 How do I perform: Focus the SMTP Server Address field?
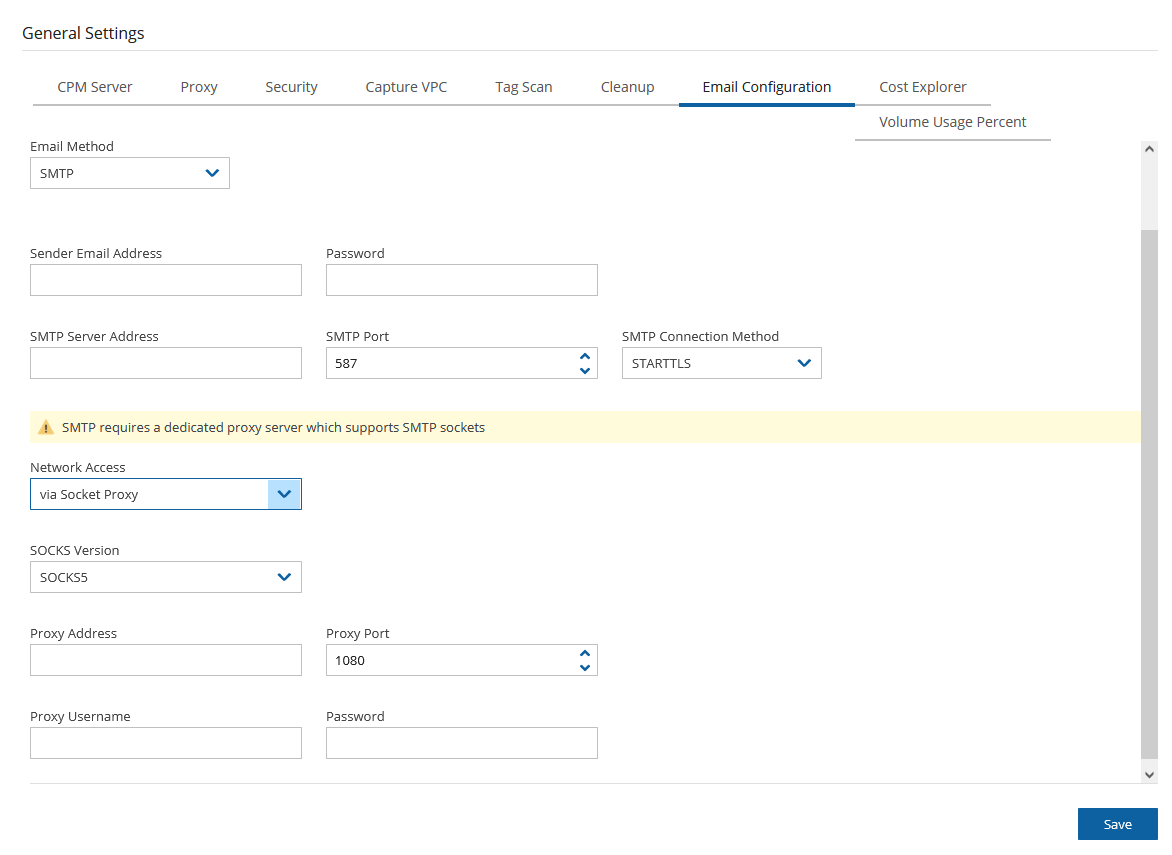tap(166, 363)
